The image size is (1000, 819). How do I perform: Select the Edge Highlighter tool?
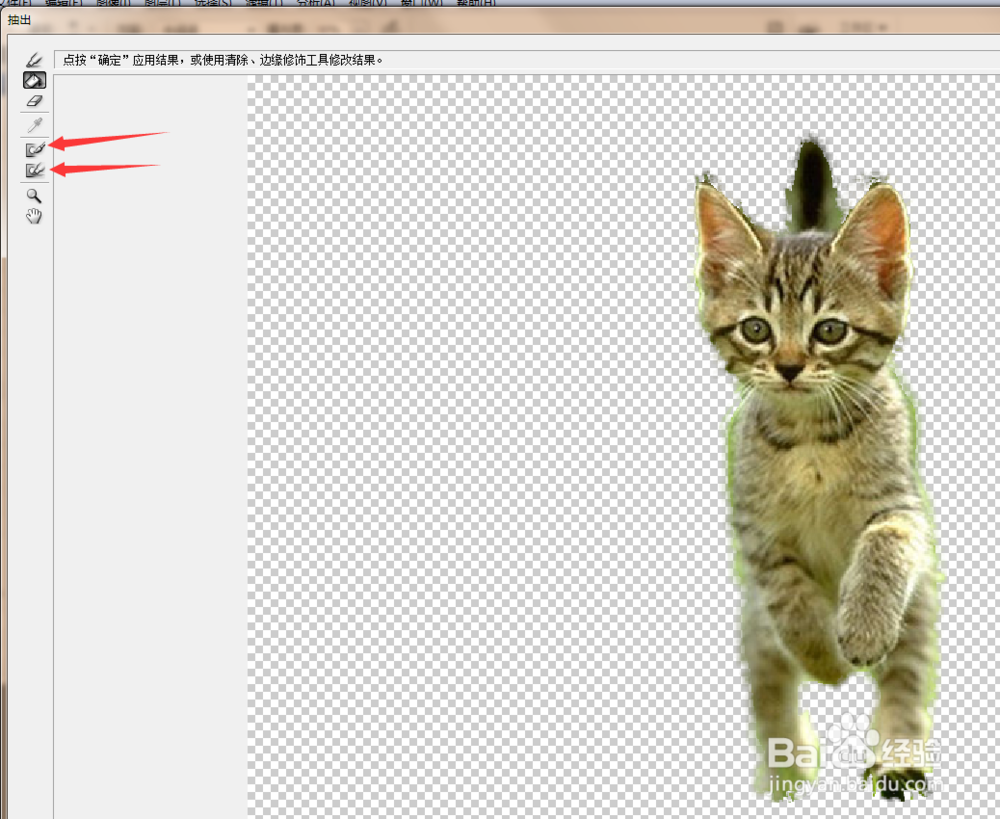[34, 60]
